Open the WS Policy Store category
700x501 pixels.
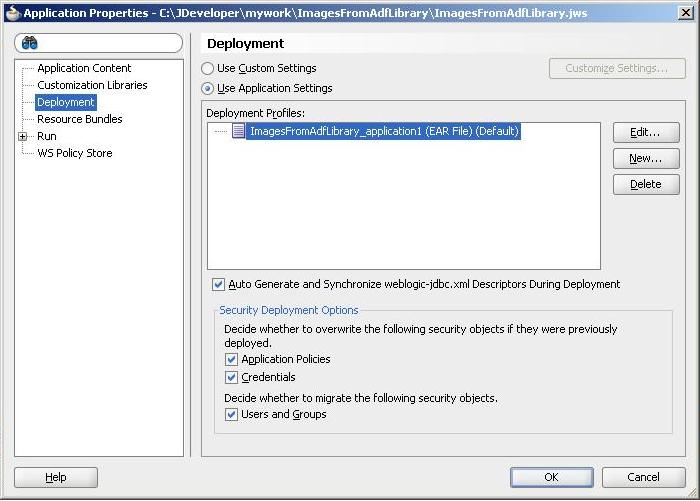[75, 153]
